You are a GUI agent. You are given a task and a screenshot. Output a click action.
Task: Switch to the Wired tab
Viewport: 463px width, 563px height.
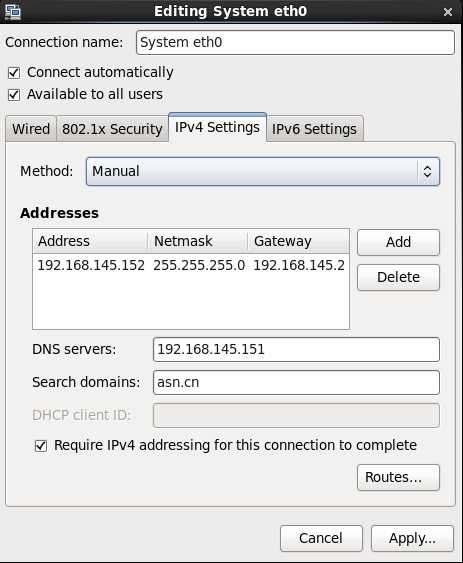(x=31, y=129)
